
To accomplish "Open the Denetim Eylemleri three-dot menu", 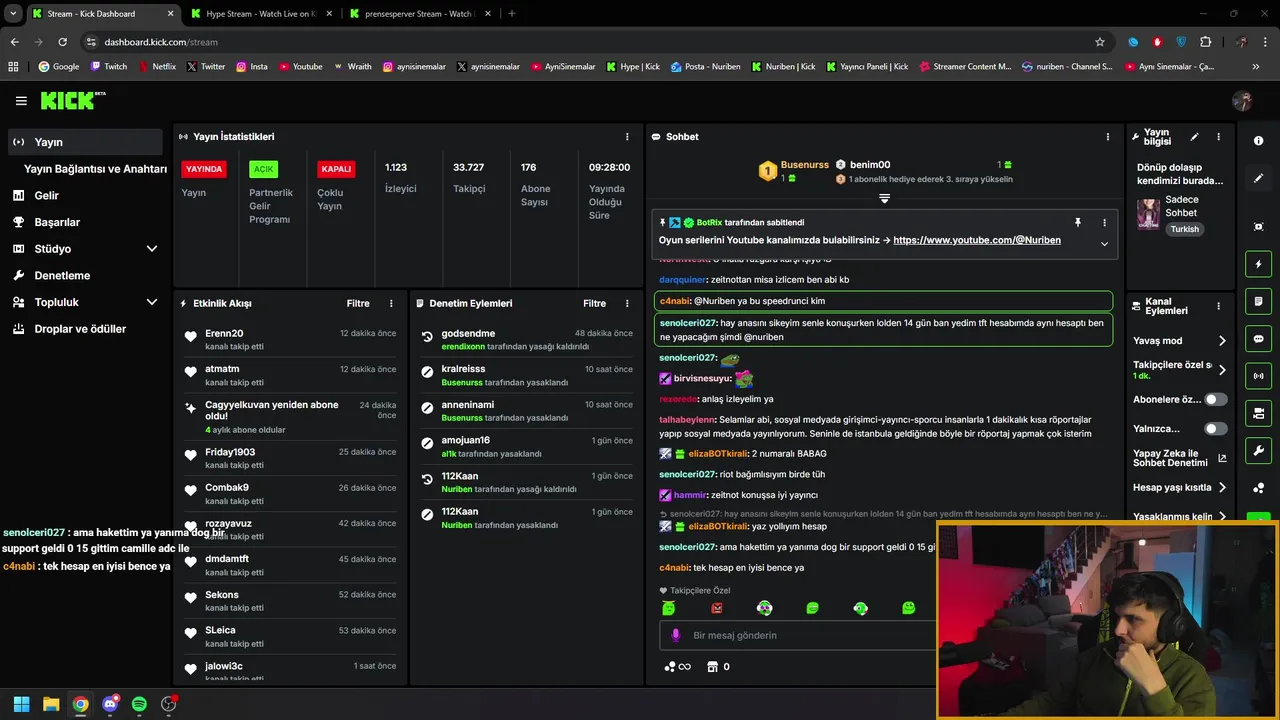I will 627,303.
